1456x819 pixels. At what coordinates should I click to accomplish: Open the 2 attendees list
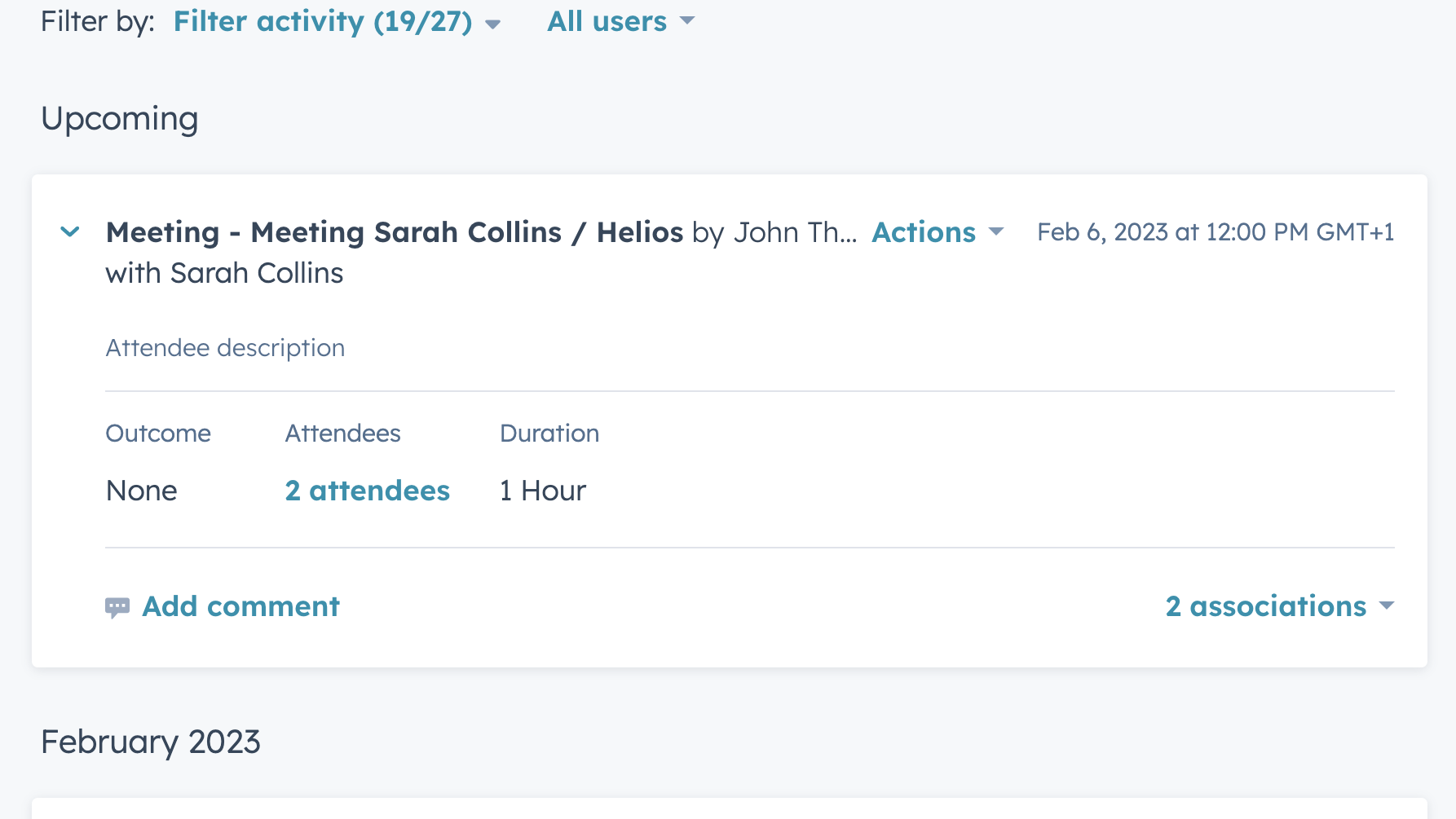[x=367, y=490]
